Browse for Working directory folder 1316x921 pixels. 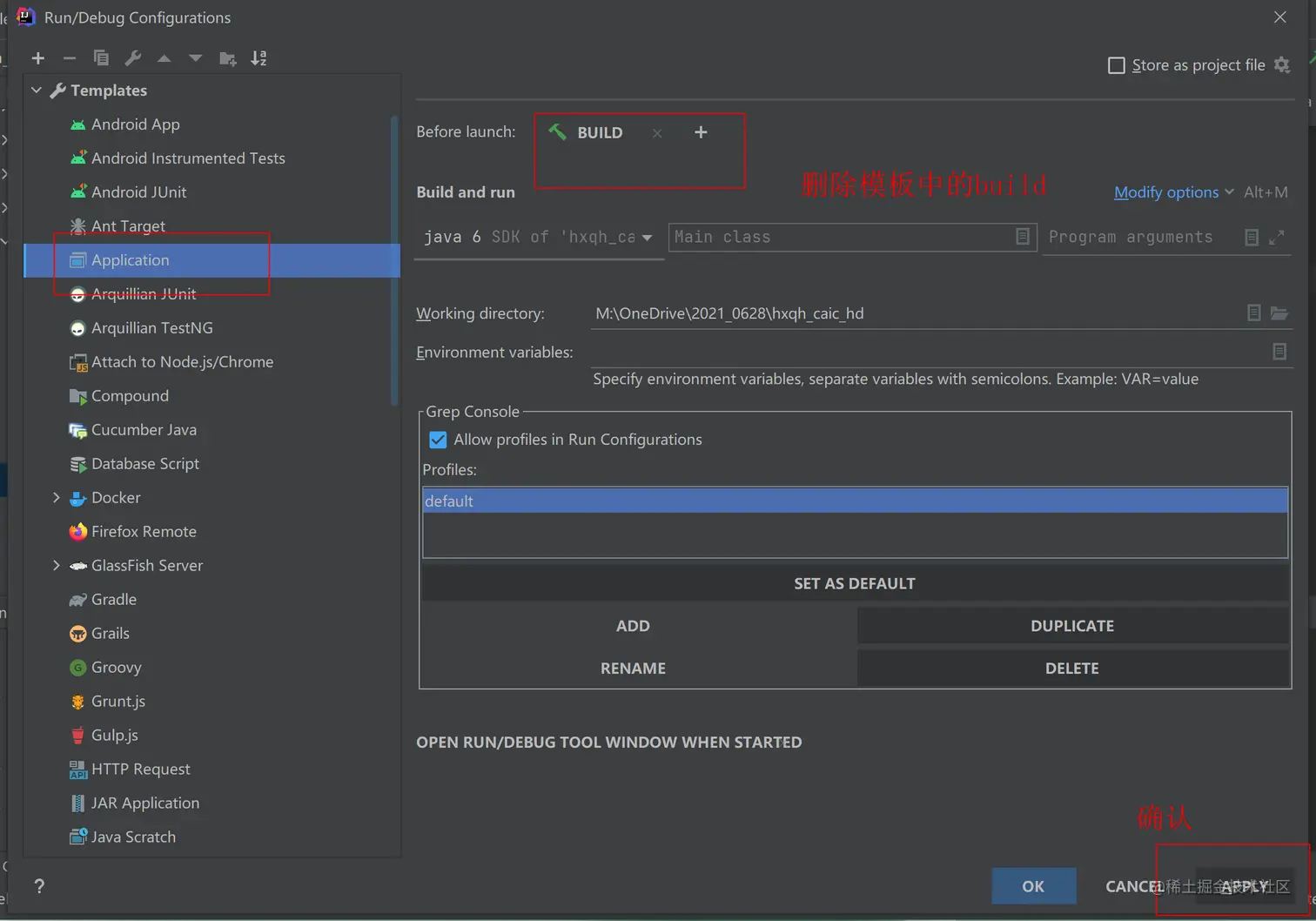point(1279,313)
